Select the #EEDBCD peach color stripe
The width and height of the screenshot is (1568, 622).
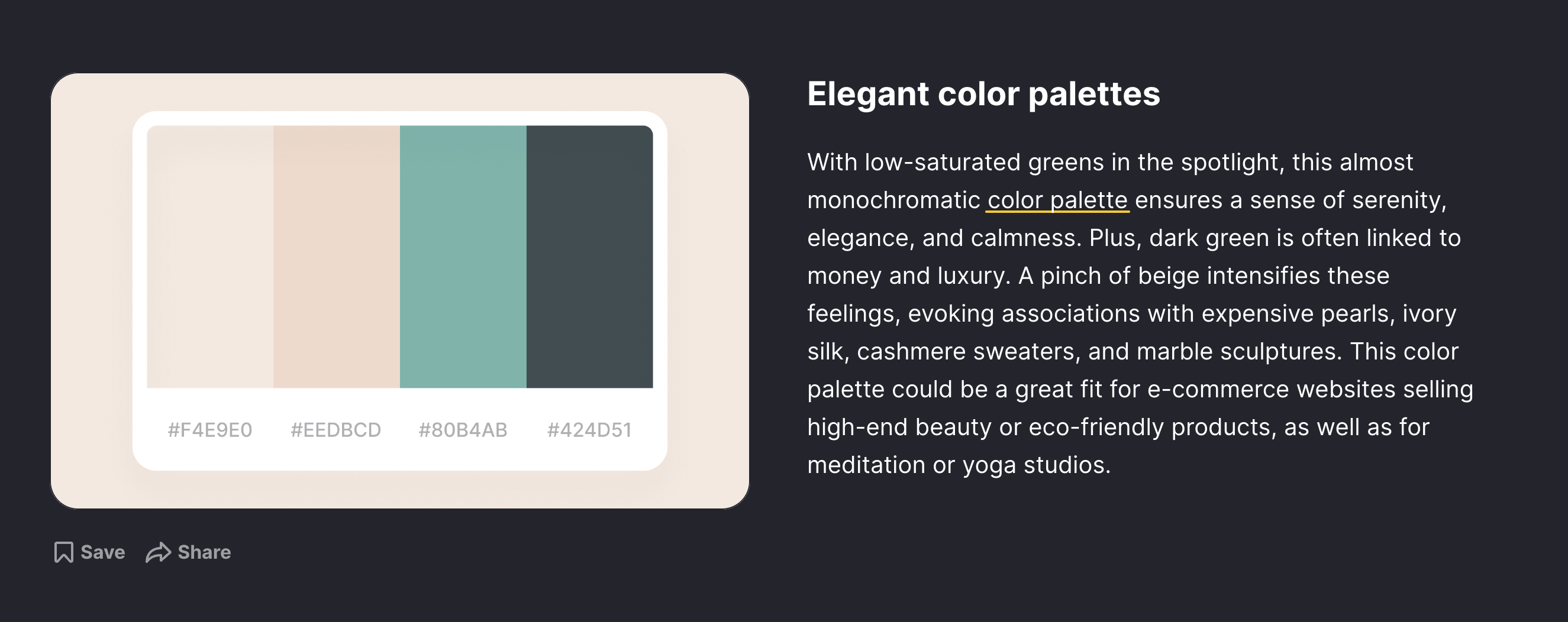click(337, 257)
